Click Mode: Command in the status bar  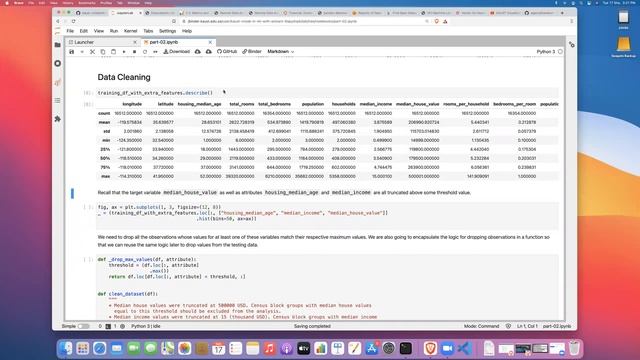point(482,326)
